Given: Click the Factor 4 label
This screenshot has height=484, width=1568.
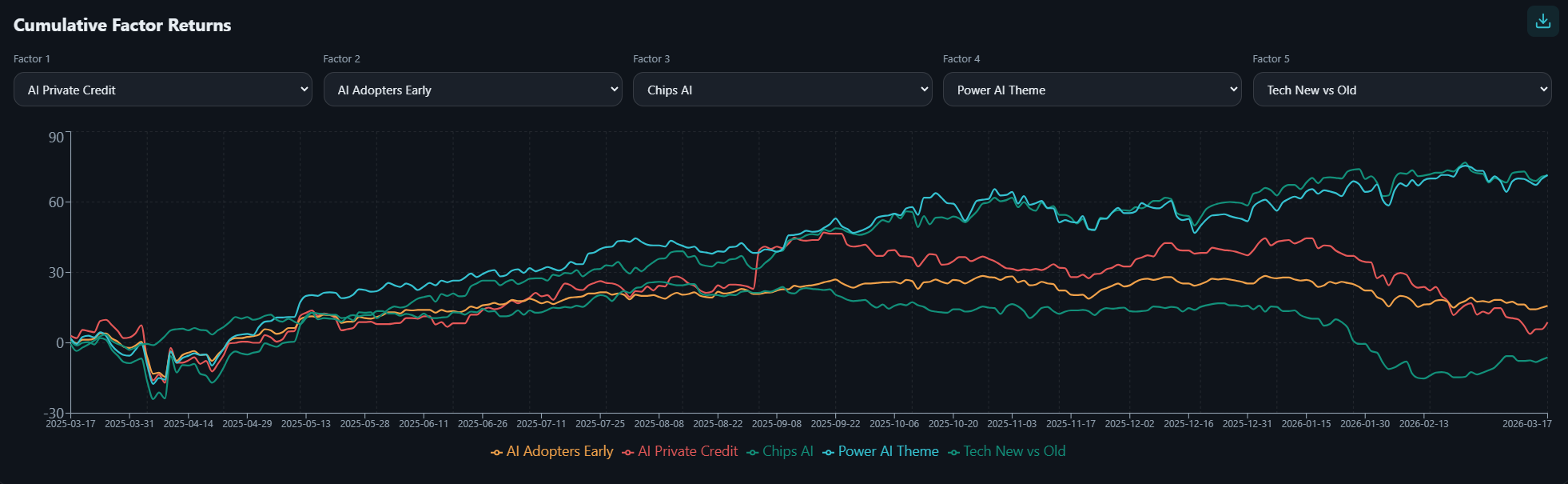Looking at the screenshot, I should 961,59.
